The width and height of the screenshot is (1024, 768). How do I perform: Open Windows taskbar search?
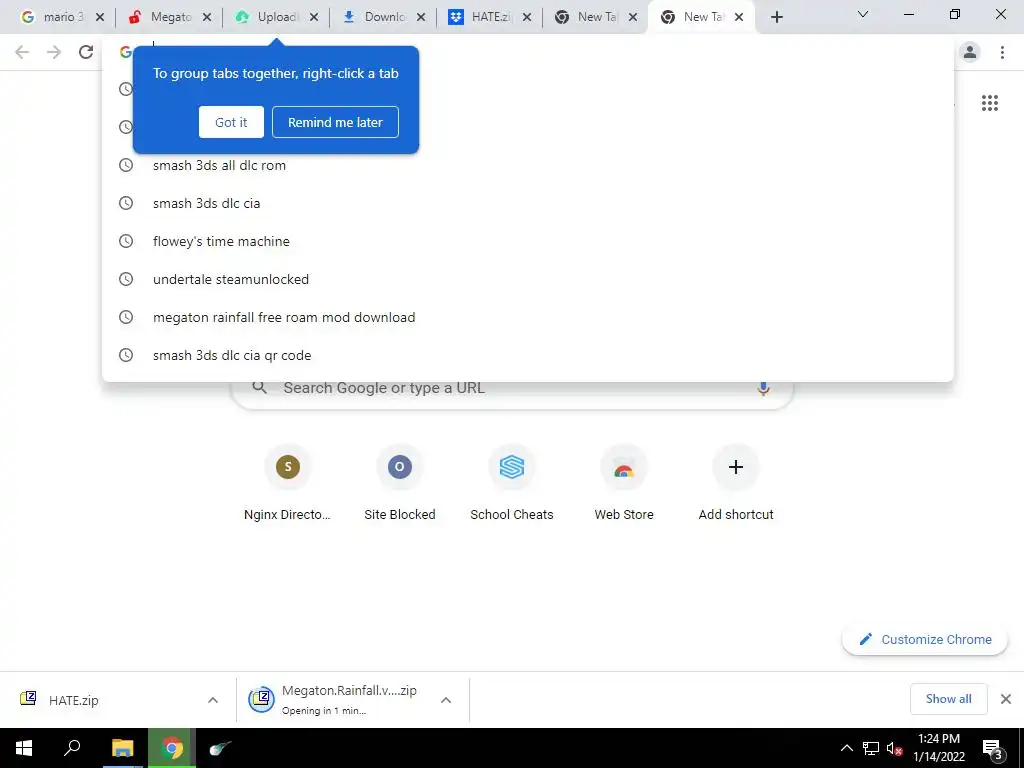[72, 748]
